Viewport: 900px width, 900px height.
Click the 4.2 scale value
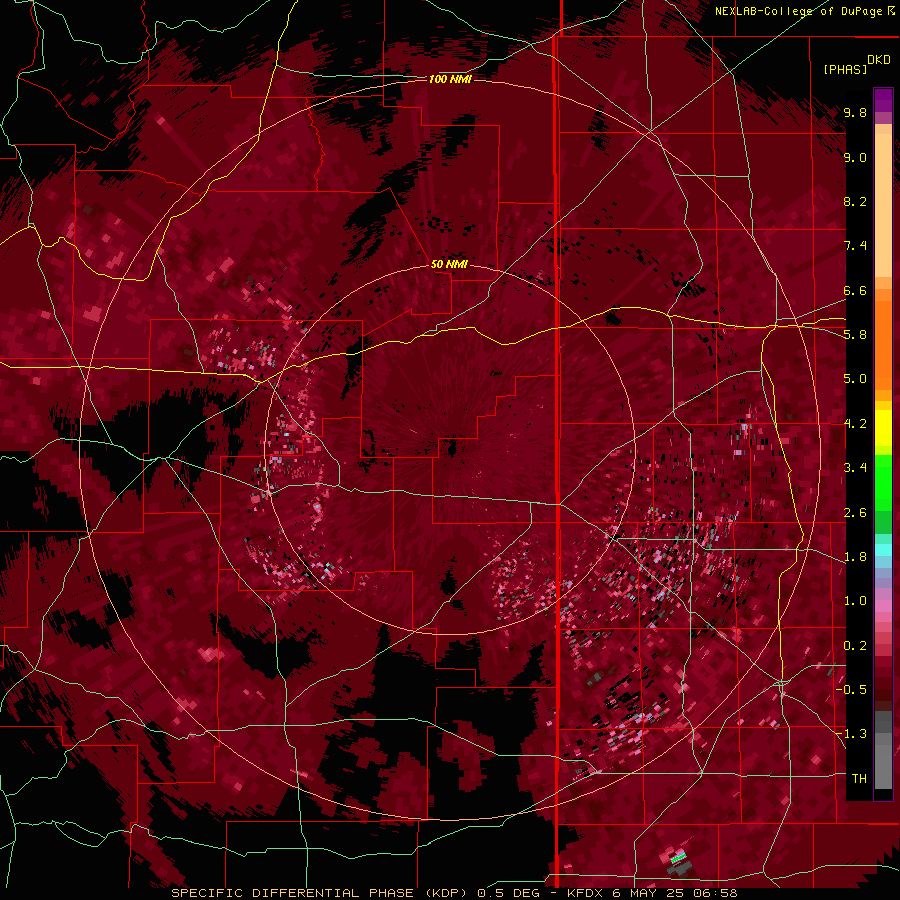[x=855, y=424]
